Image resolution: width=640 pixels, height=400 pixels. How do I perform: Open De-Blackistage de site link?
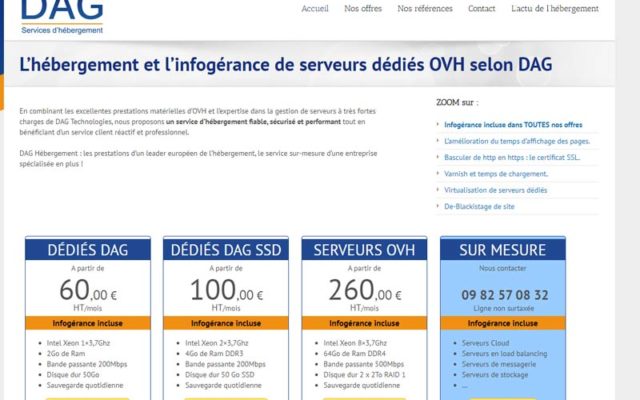479,207
